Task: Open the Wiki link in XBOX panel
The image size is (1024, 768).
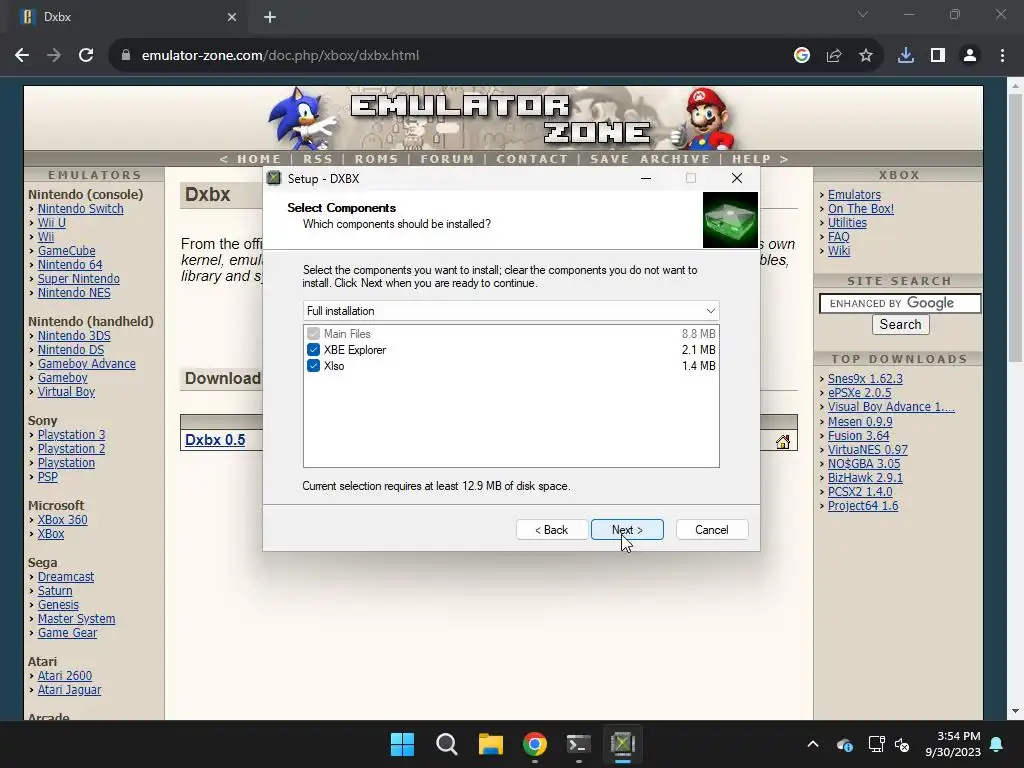Action: click(x=839, y=251)
